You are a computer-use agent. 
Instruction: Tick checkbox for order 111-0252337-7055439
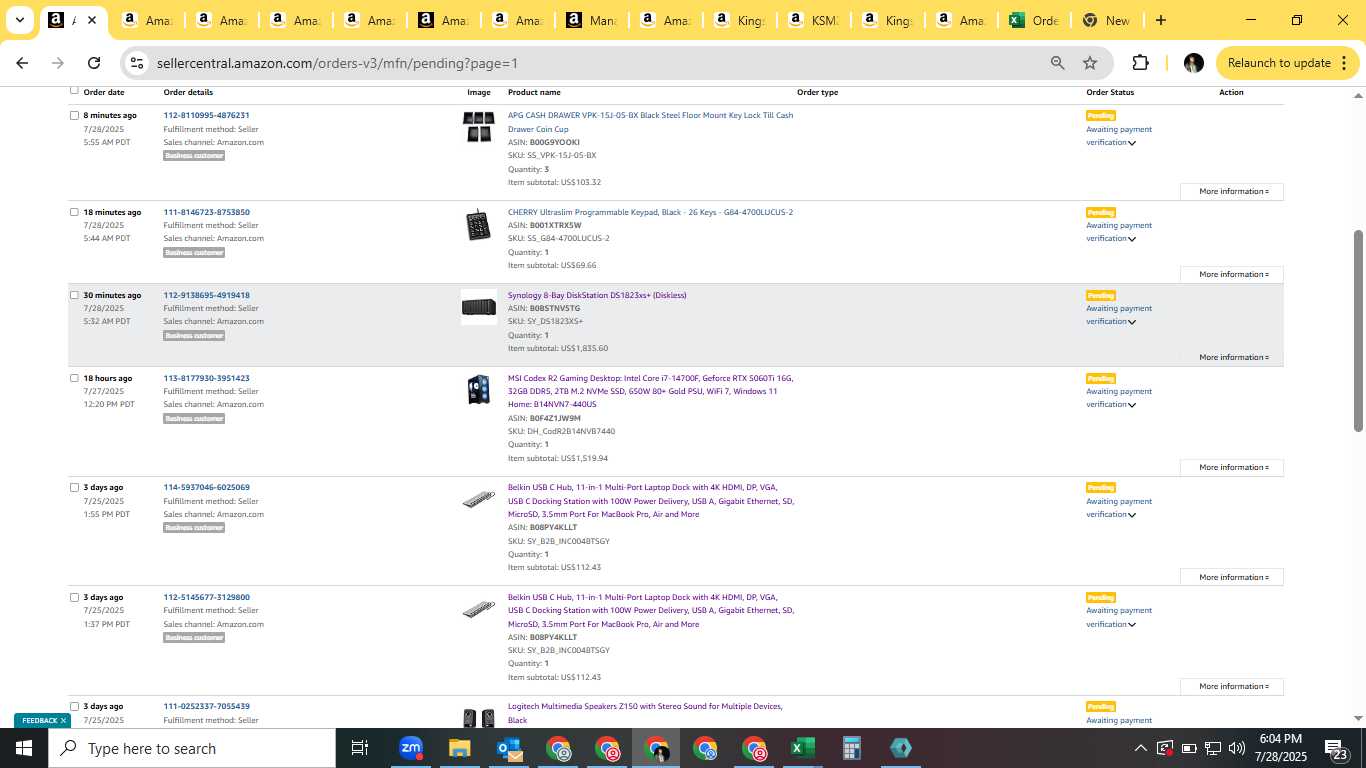(x=74, y=706)
